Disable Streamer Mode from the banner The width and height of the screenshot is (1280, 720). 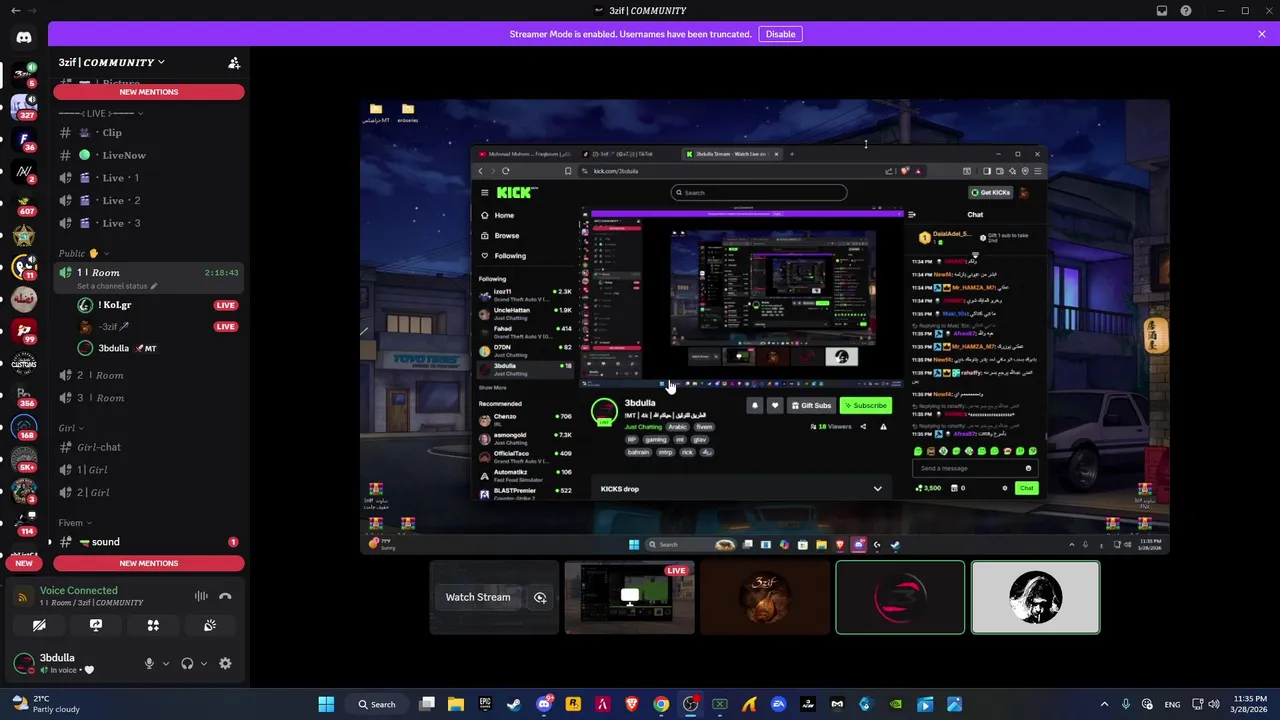pos(780,34)
